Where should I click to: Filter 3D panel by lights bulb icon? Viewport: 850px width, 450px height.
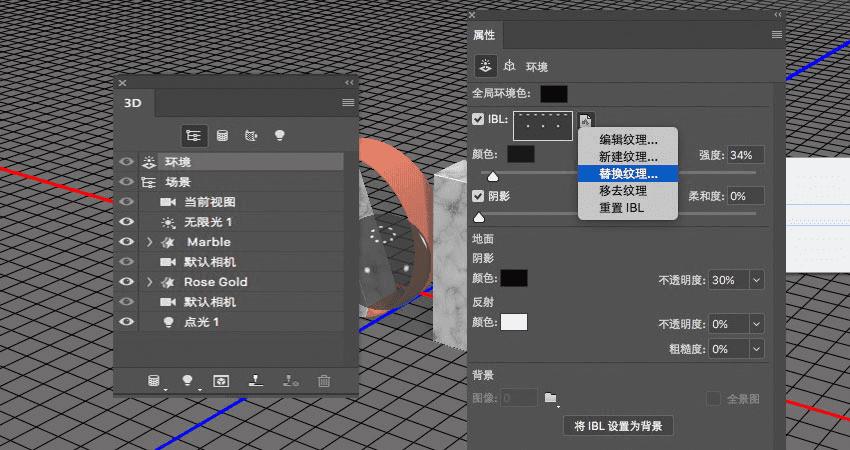[x=279, y=136]
